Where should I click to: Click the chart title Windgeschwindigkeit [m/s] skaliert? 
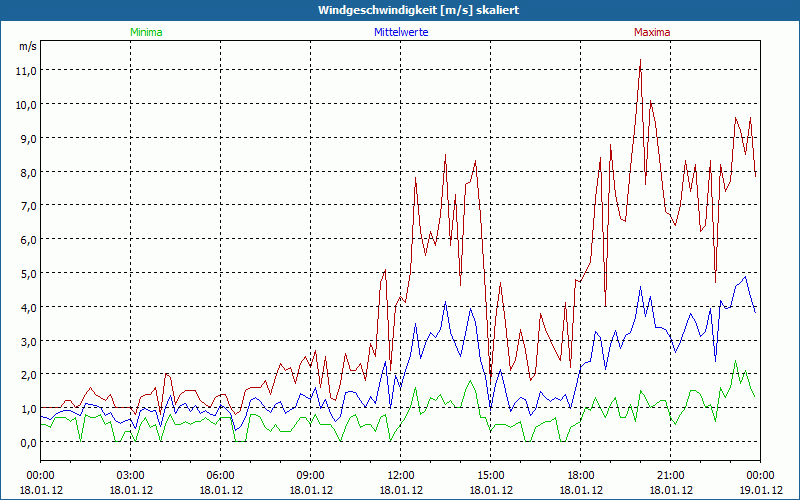click(418, 10)
